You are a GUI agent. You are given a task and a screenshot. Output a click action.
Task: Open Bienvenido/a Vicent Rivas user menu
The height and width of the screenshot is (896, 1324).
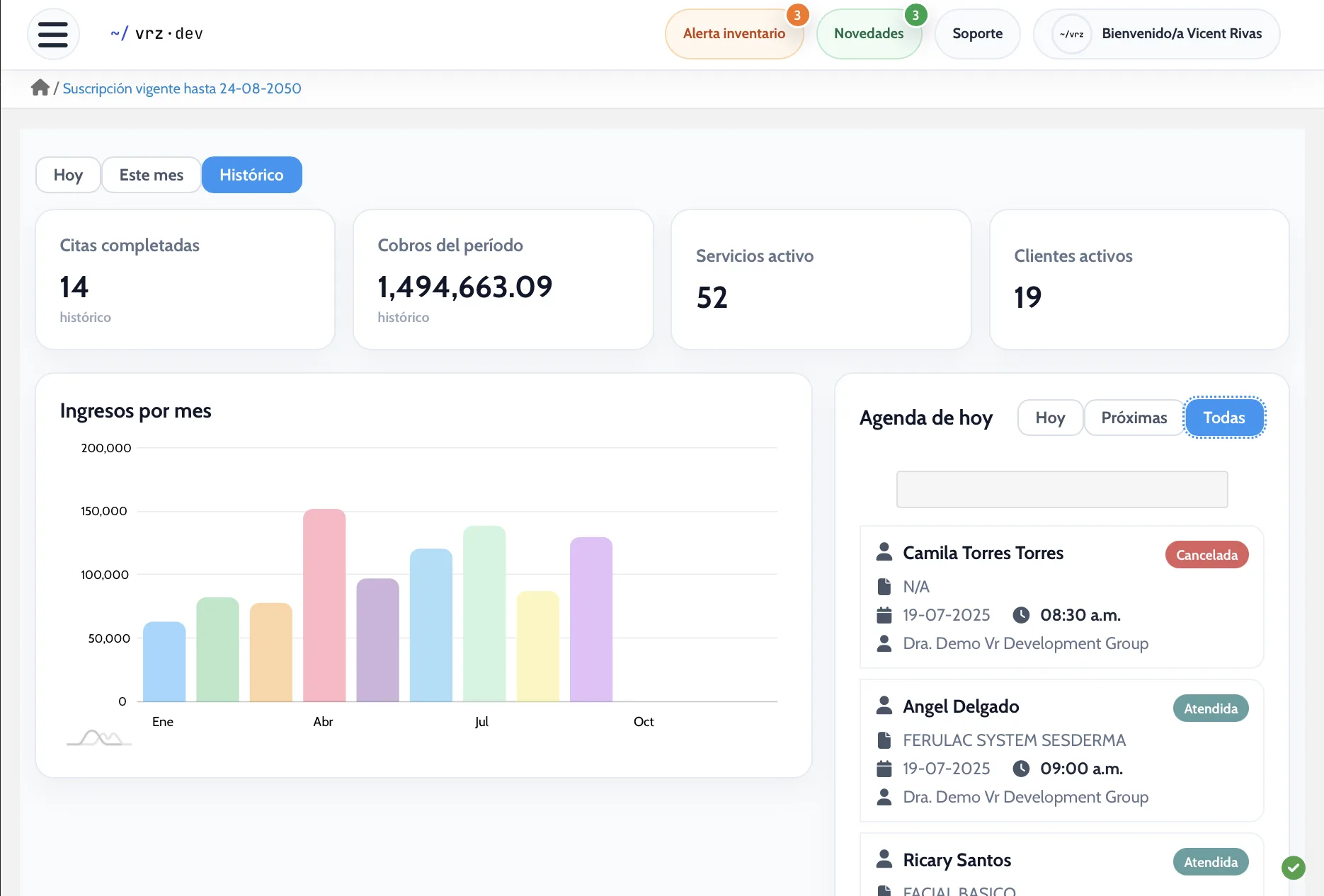click(x=1157, y=34)
